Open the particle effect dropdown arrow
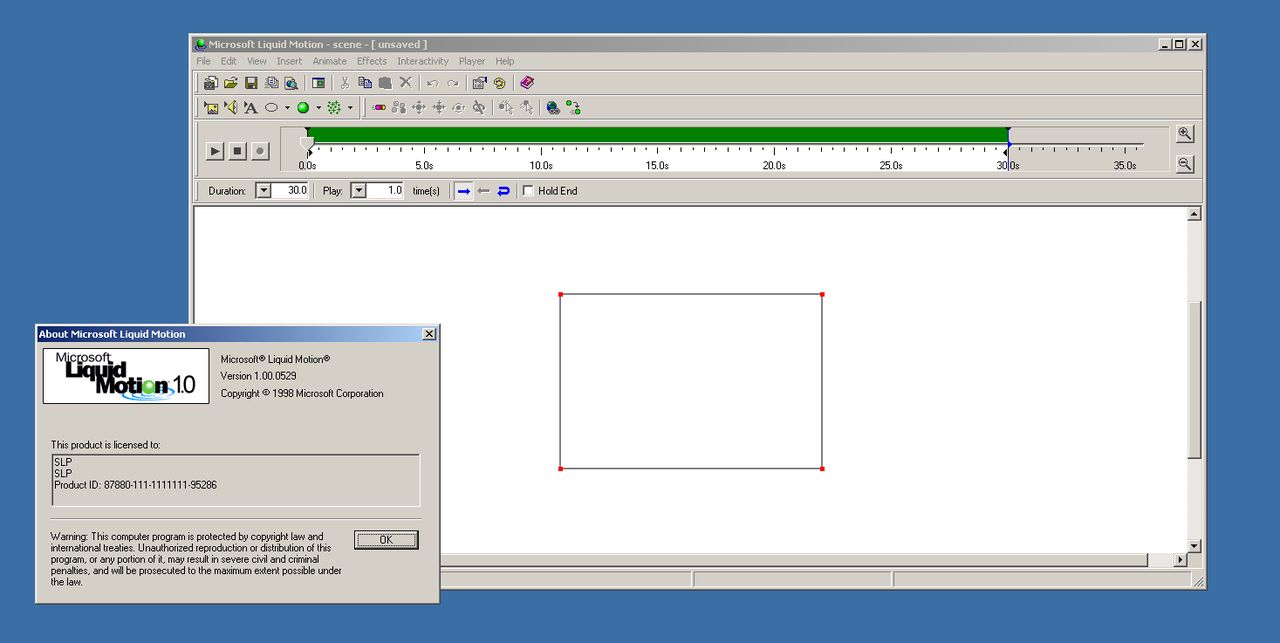The width and height of the screenshot is (1280, 643). pos(350,108)
